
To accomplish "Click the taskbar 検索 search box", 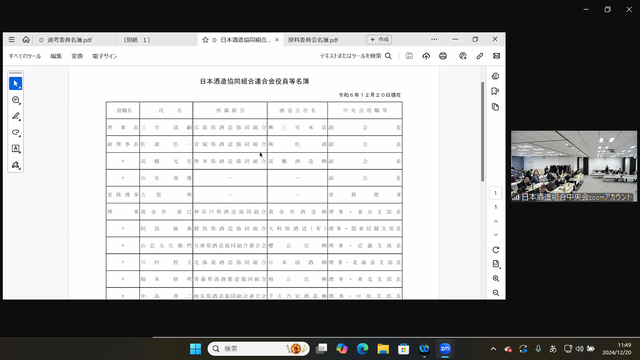I will pyautogui.click(x=258, y=349).
